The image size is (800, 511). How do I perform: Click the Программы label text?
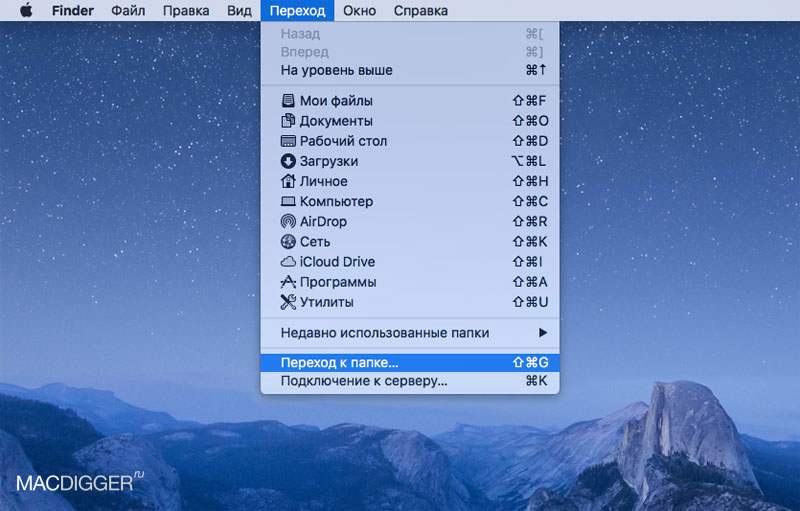point(338,282)
